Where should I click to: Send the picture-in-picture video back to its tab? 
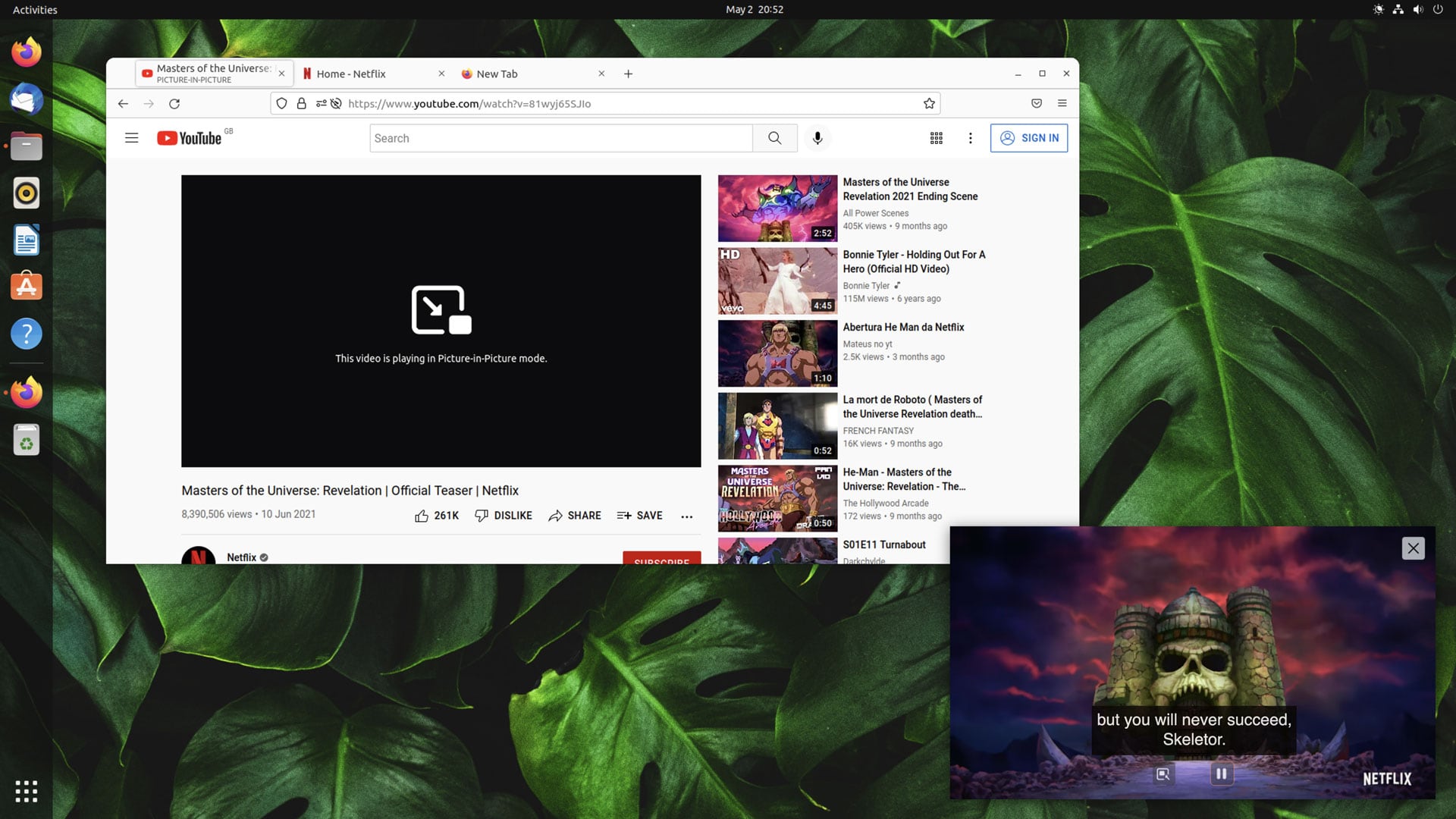(x=1163, y=774)
